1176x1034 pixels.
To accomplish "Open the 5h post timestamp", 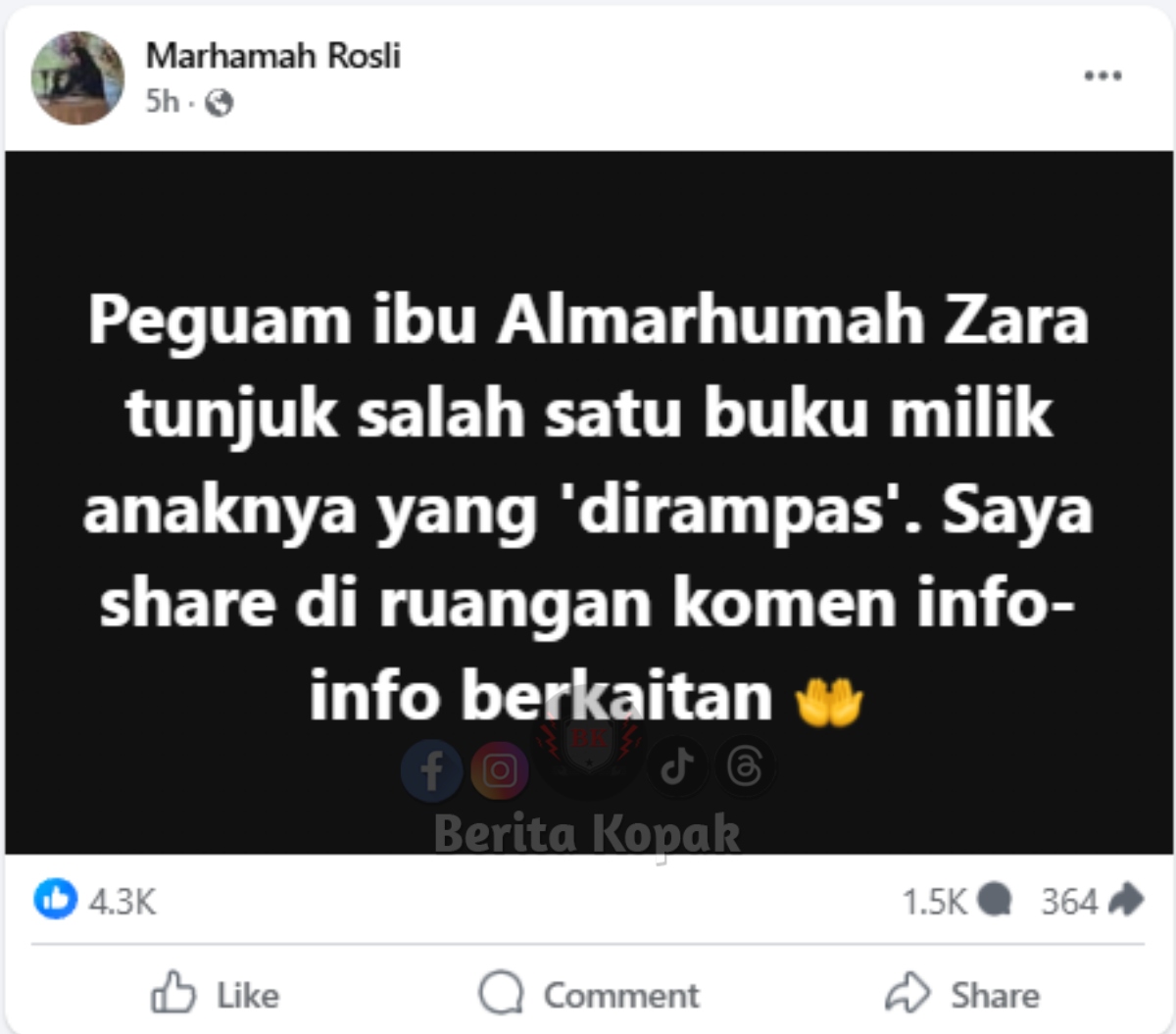I will [x=163, y=101].
